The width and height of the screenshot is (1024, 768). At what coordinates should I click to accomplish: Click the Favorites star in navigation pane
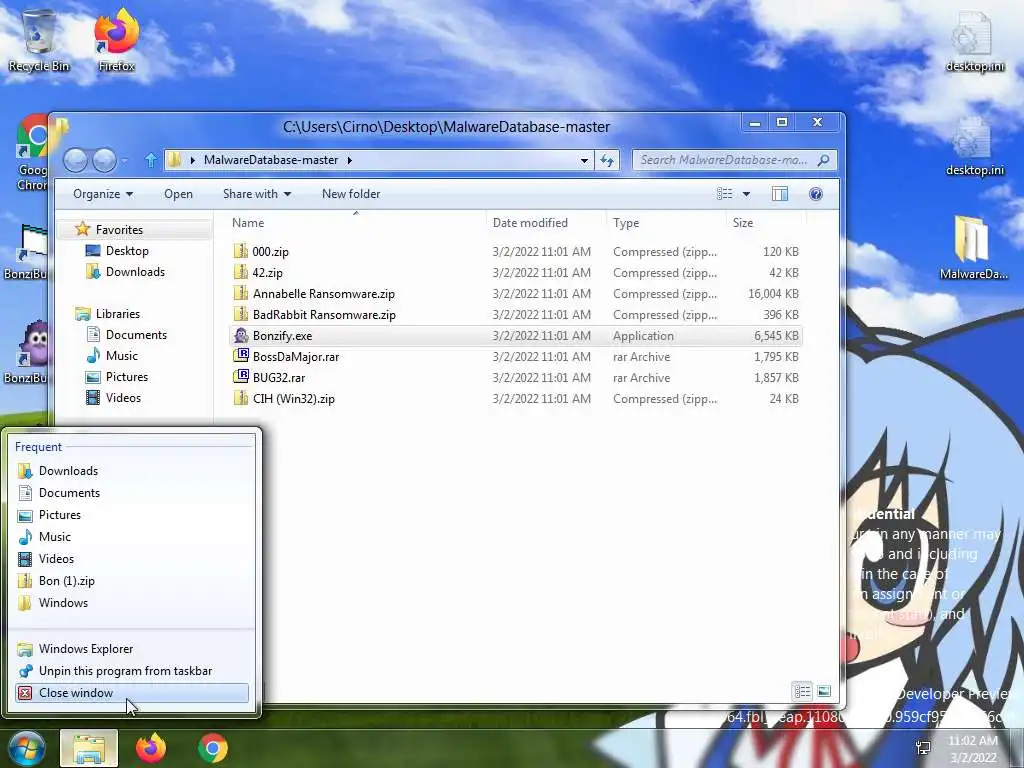[82, 229]
